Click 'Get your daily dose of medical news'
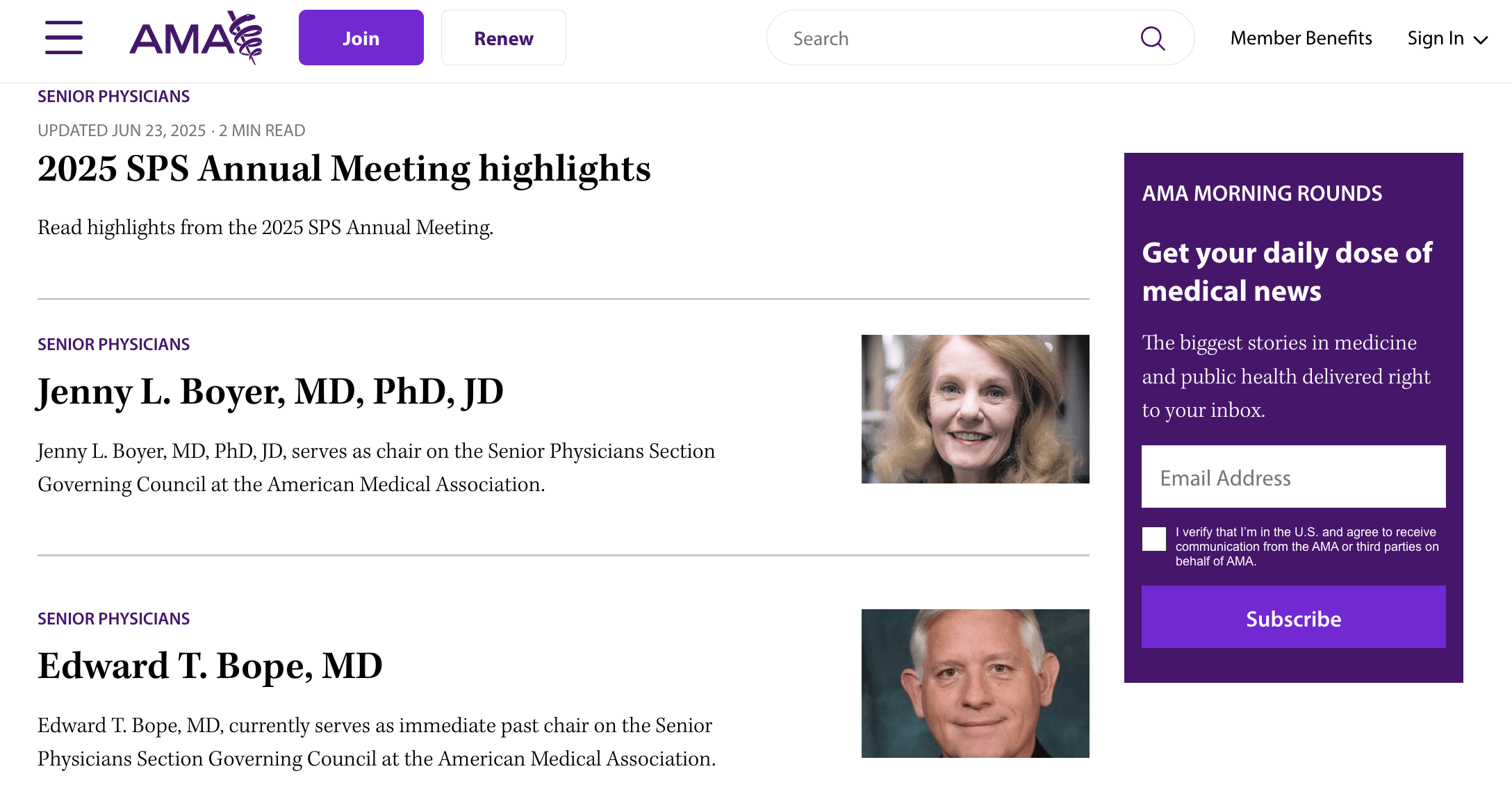This screenshot has height=803, width=1512. [x=1287, y=272]
